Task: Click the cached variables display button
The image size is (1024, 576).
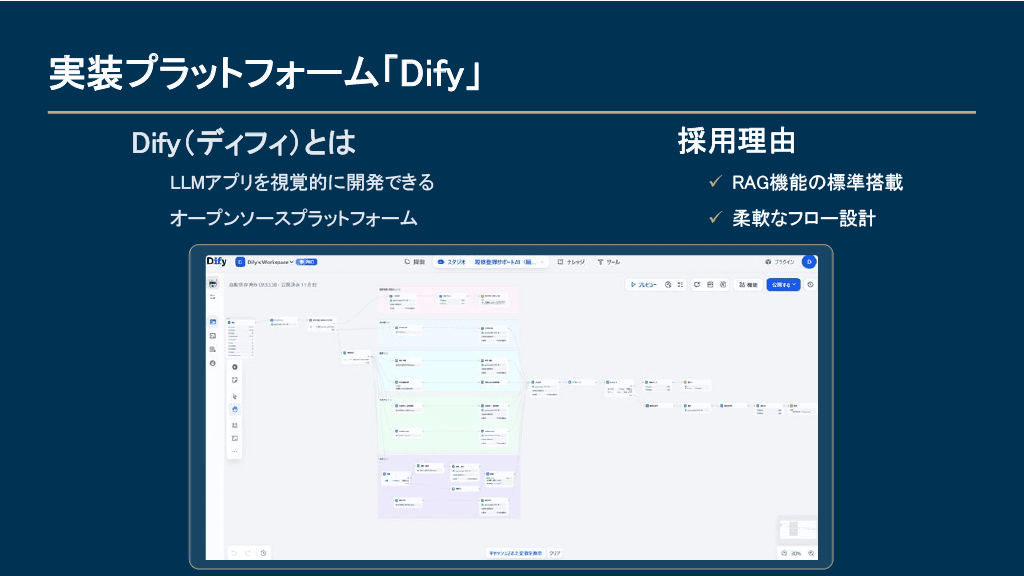Action: [x=515, y=553]
